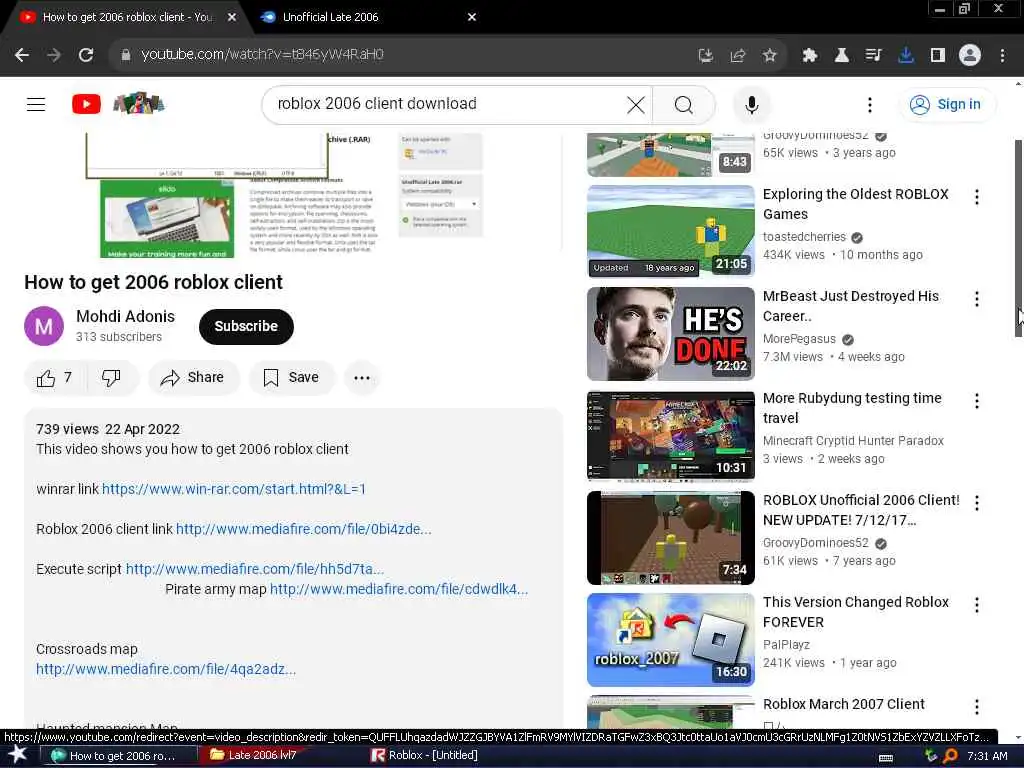1024x768 pixels.
Task: Click the Share button
Action: click(193, 377)
